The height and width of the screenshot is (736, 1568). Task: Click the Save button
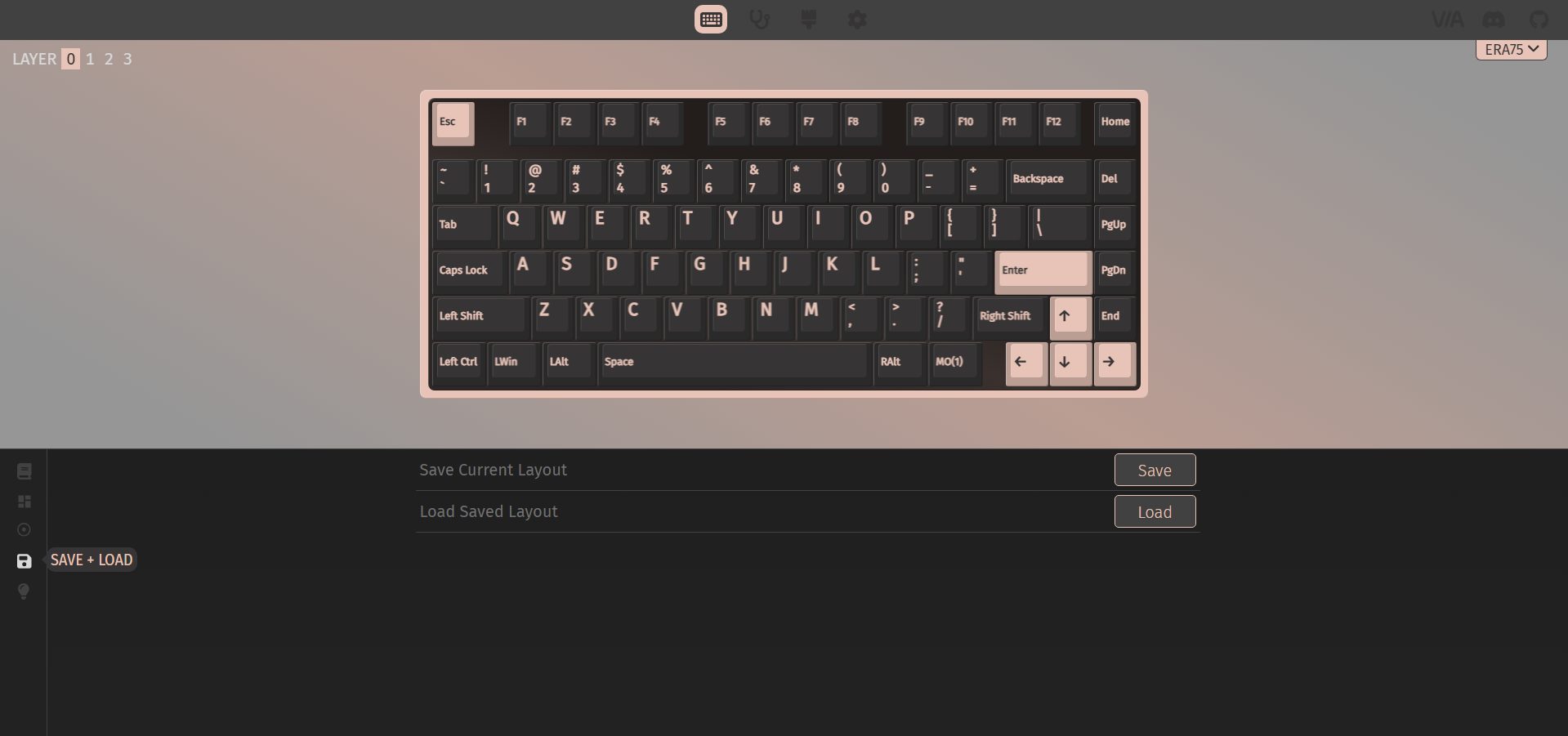(1155, 471)
